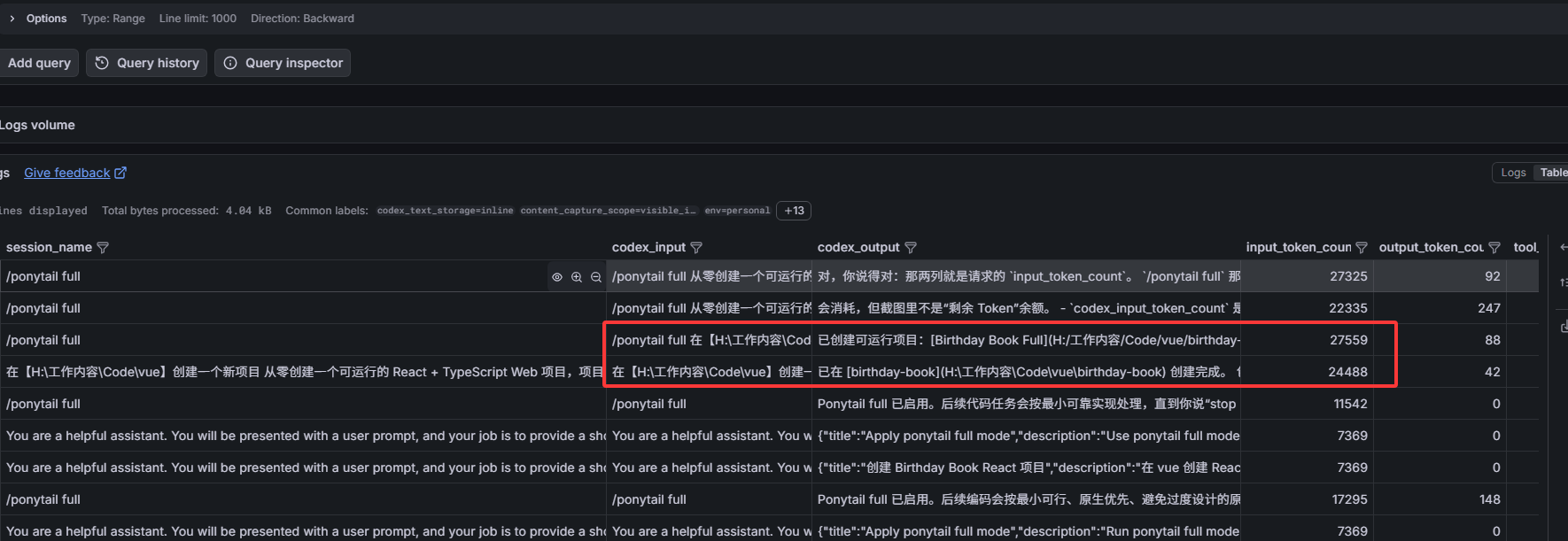
Task: Select the input token value 24488
Action: click(1348, 372)
